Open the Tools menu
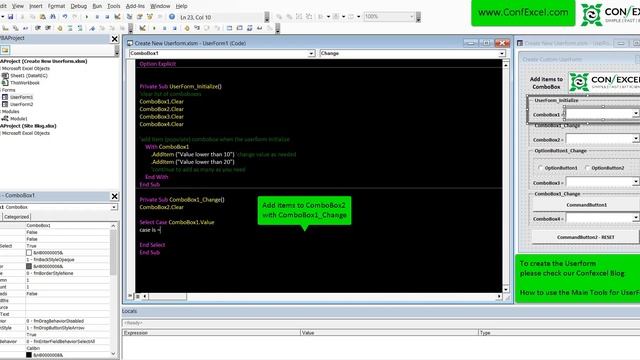Image resolution: width=640 pixels, height=360 pixels. pos(113,6)
